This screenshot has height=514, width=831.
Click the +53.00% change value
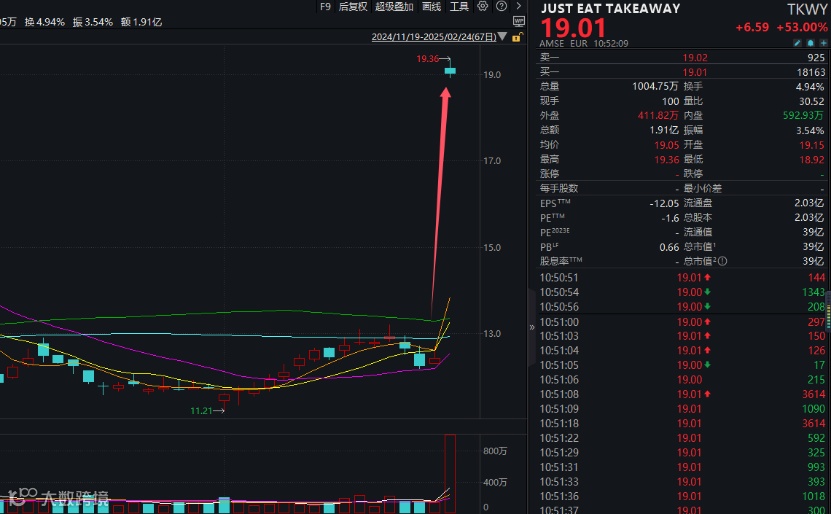(801, 27)
